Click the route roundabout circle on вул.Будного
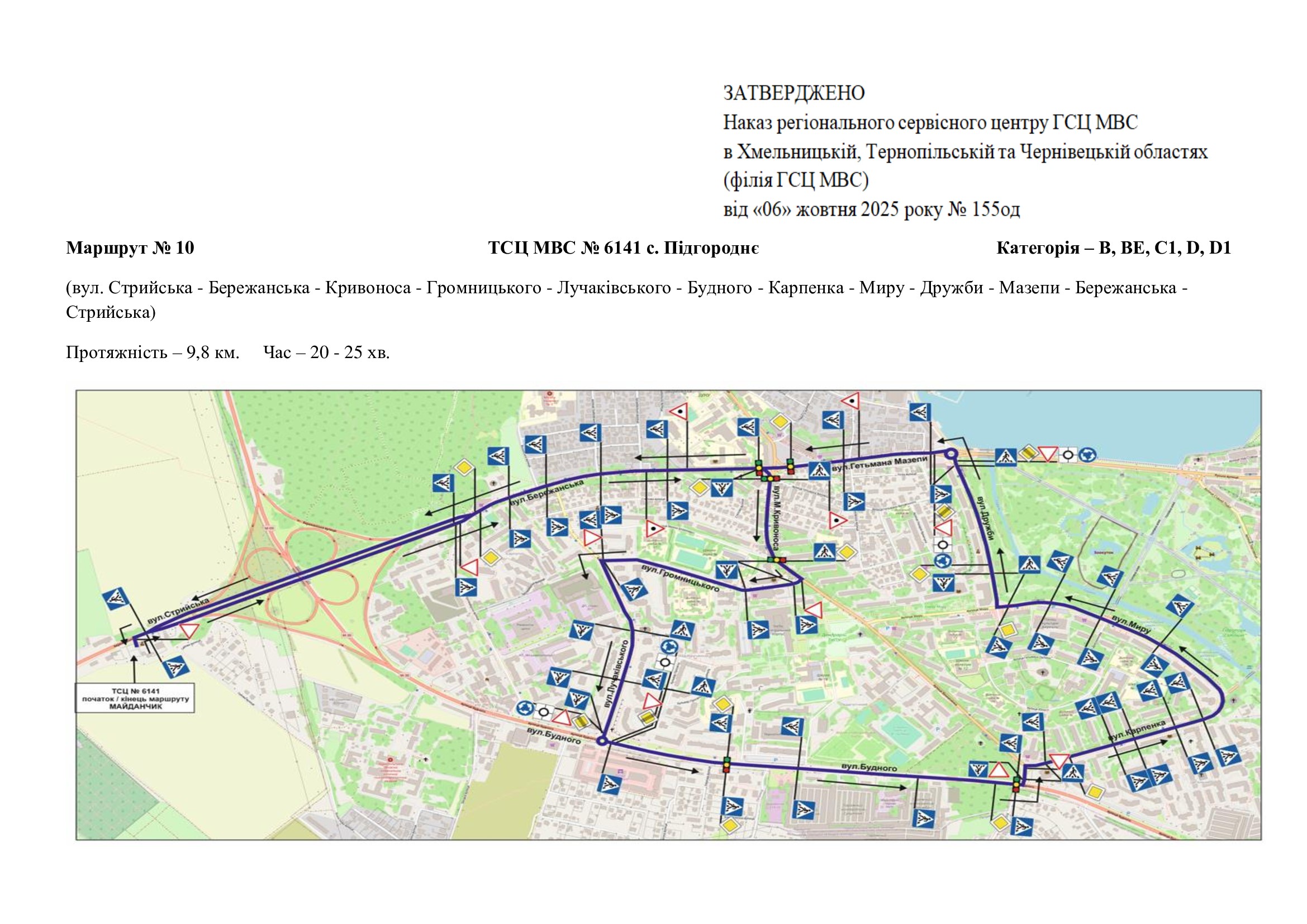 (602, 741)
